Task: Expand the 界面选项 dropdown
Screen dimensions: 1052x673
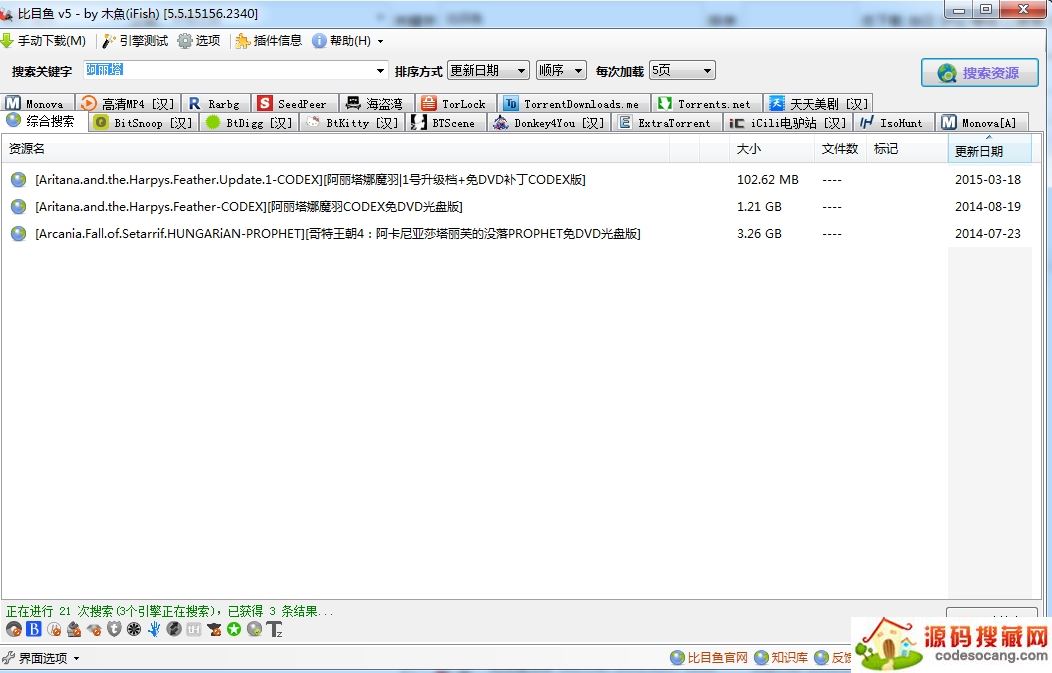Action: (x=76, y=658)
